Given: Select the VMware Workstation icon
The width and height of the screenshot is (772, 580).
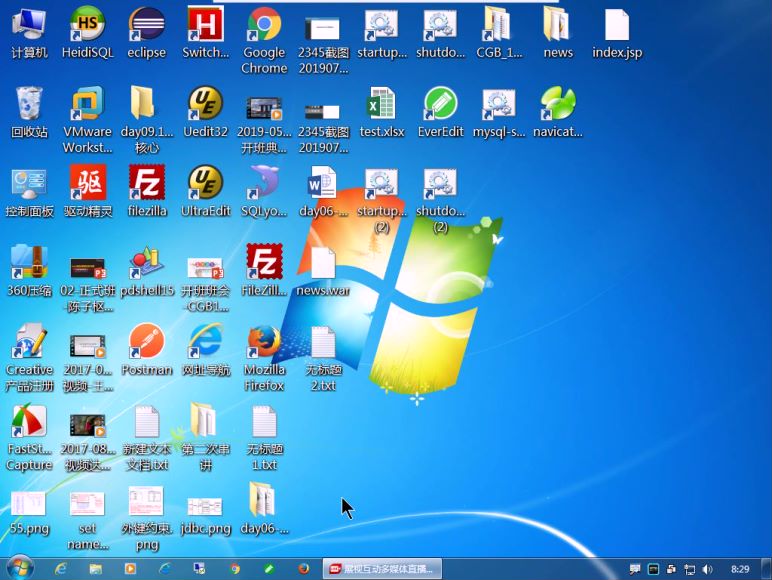Looking at the screenshot, I should pos(87,105).
